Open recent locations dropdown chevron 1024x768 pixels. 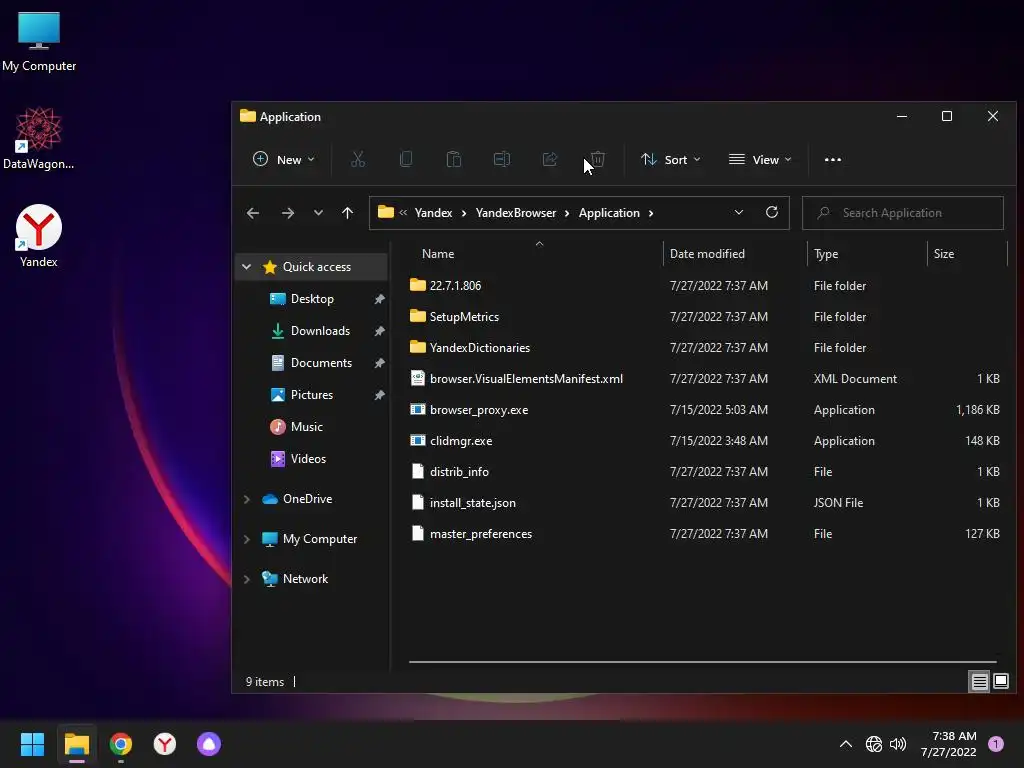pos(318,213)
